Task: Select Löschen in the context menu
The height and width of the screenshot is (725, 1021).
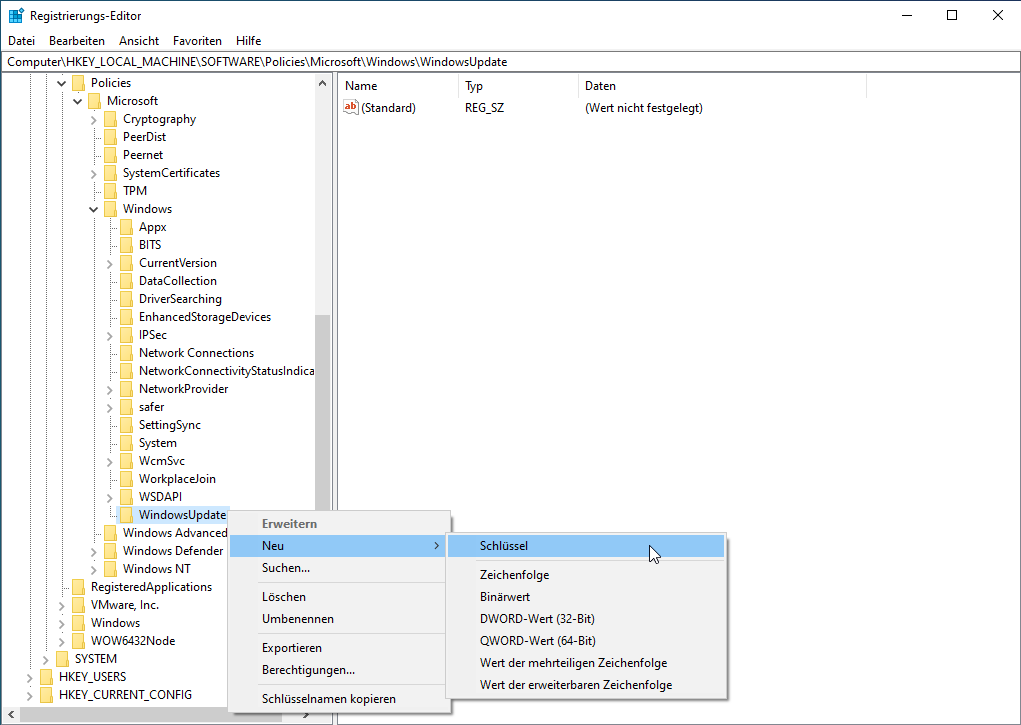Action: pos(339,597)
